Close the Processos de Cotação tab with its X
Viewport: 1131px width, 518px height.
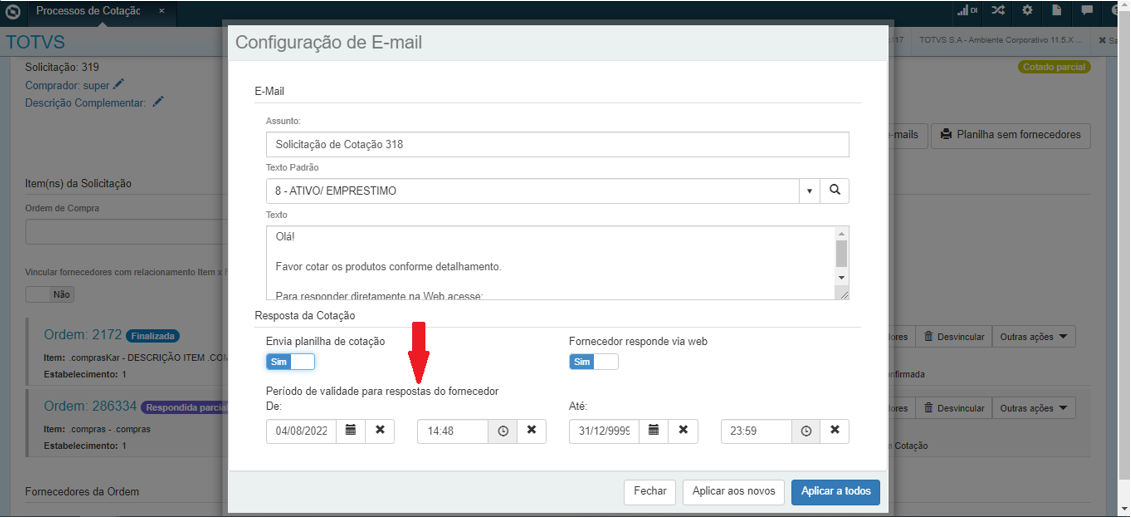coord(162,12)
